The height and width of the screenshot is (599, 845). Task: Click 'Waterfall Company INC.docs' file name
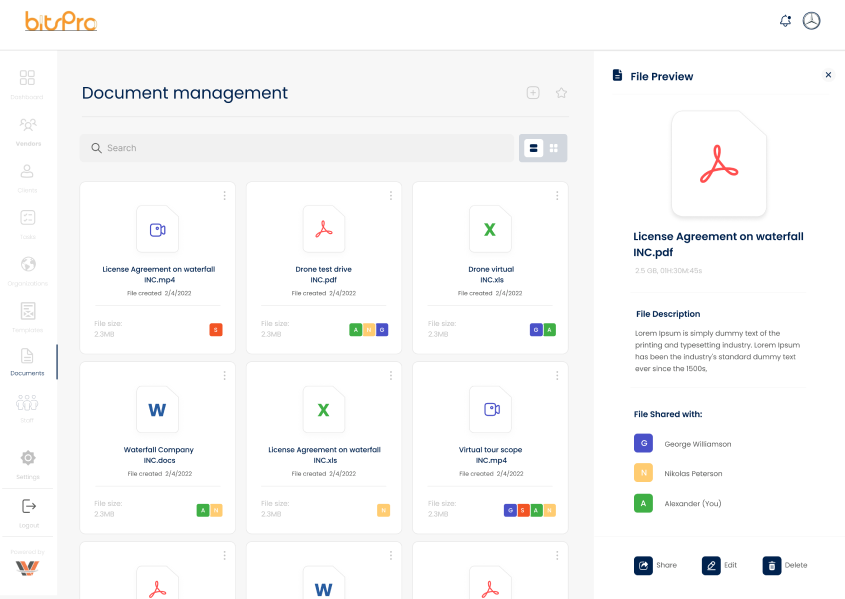(158, 455)
